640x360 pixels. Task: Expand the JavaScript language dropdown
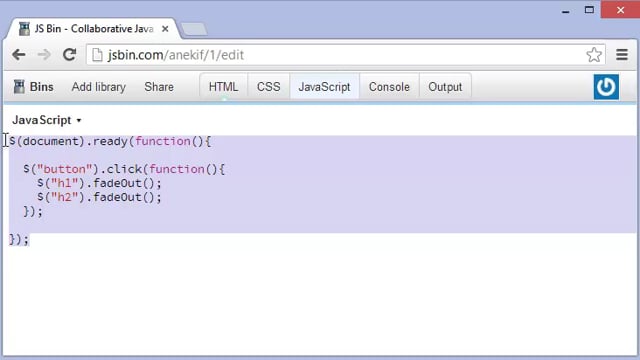[47, 120]
